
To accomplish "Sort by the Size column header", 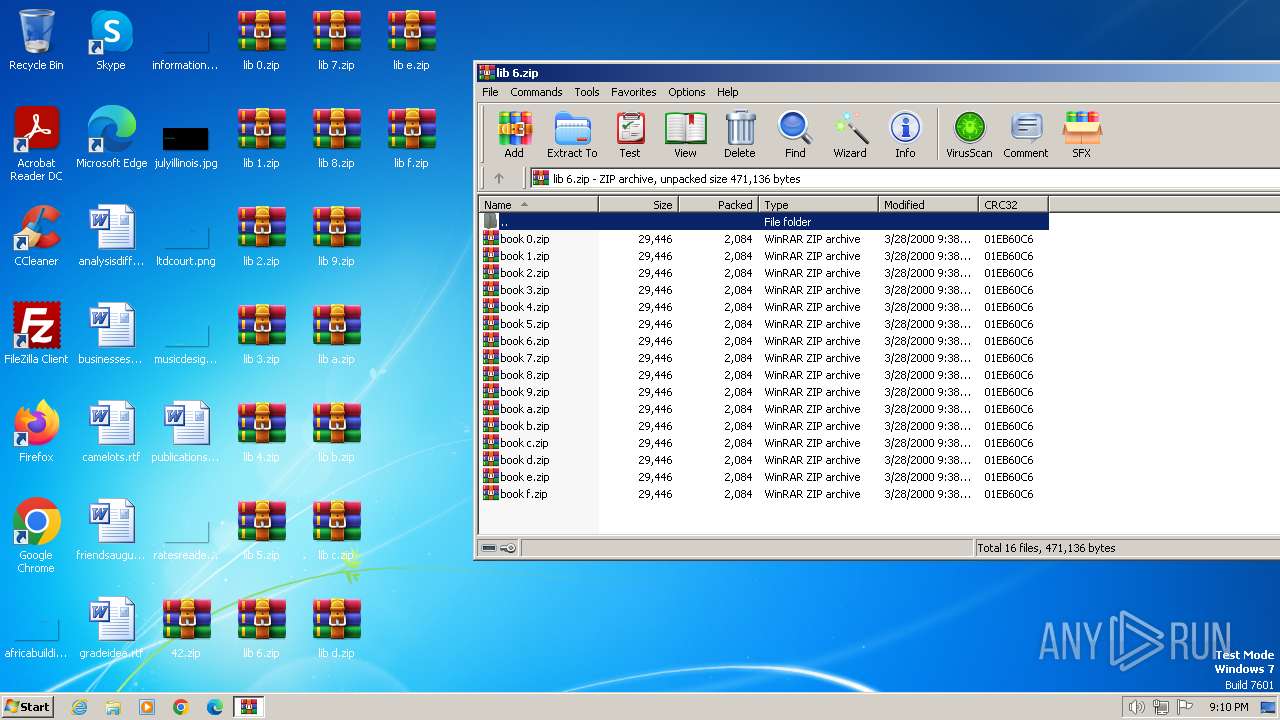I will pyautogui.click(x=638, y=204).
